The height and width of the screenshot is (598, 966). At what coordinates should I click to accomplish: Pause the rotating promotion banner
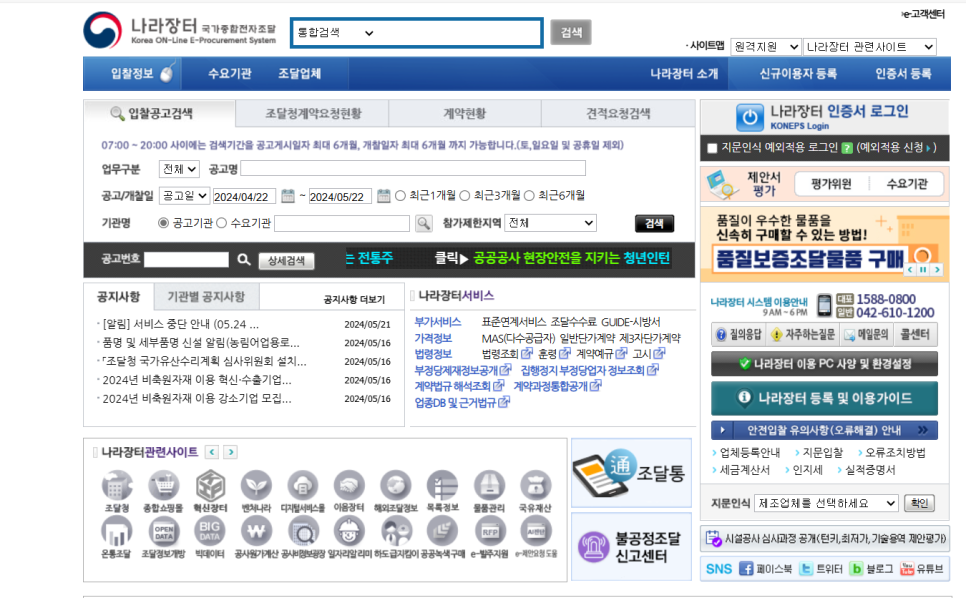coord(923,270)
